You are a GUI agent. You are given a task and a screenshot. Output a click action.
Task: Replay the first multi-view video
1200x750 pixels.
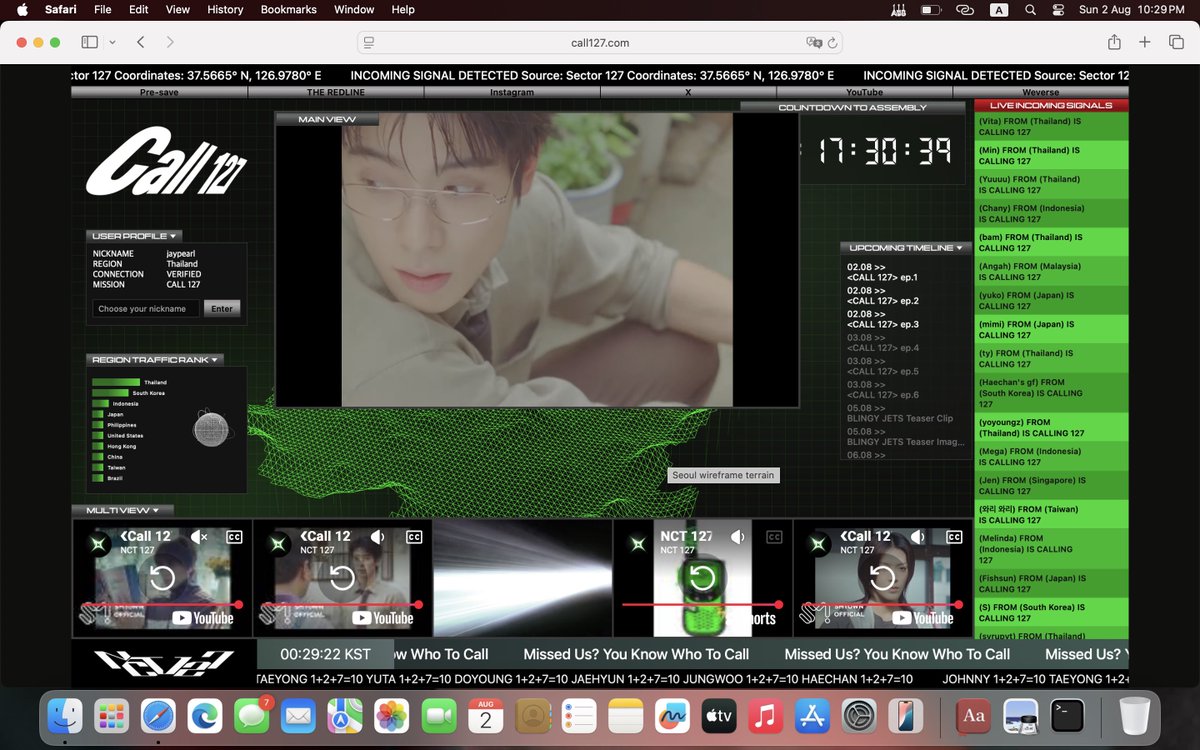162,578
